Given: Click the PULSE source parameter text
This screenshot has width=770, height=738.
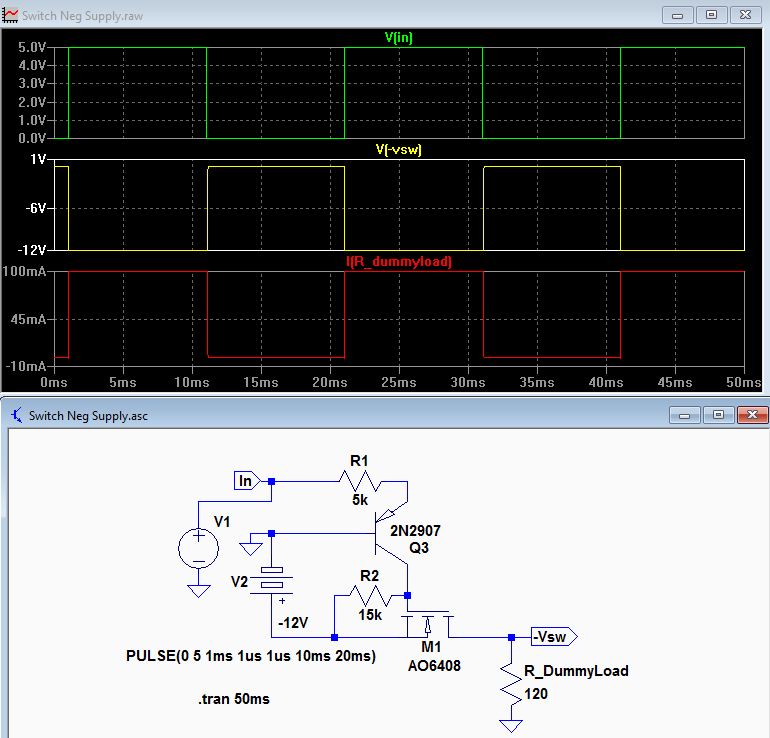Looking at the screenshot, I should pos(251,656).
